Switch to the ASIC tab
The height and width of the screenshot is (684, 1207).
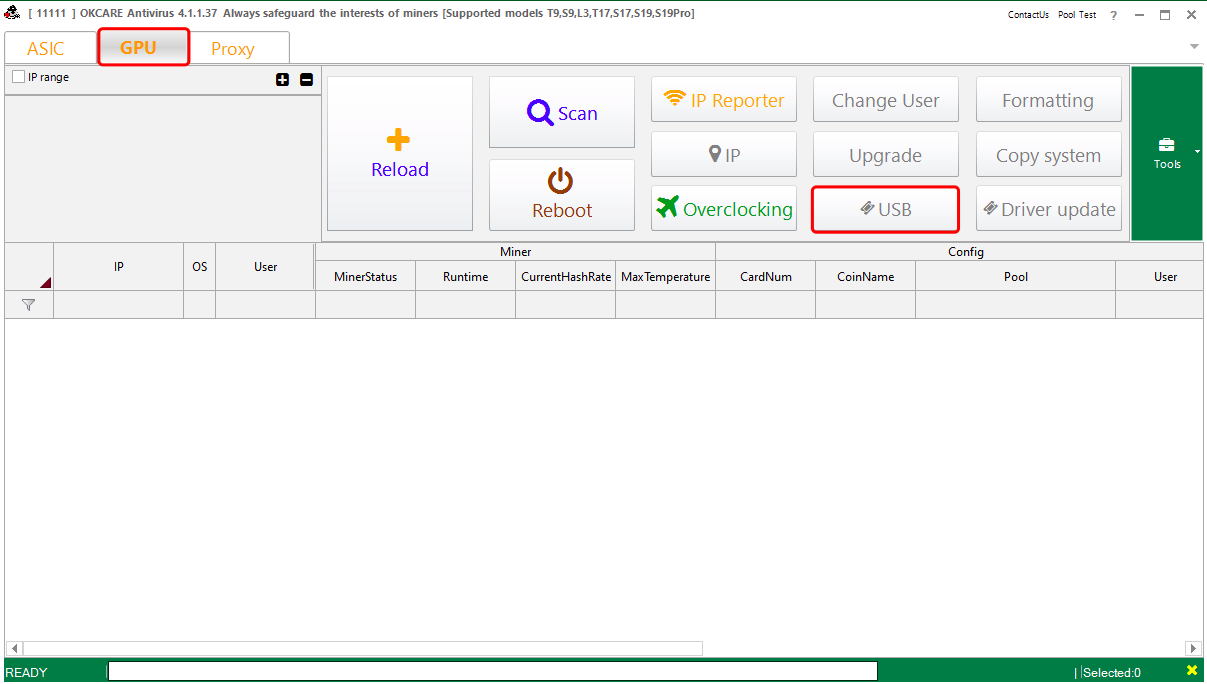[46, 47]
